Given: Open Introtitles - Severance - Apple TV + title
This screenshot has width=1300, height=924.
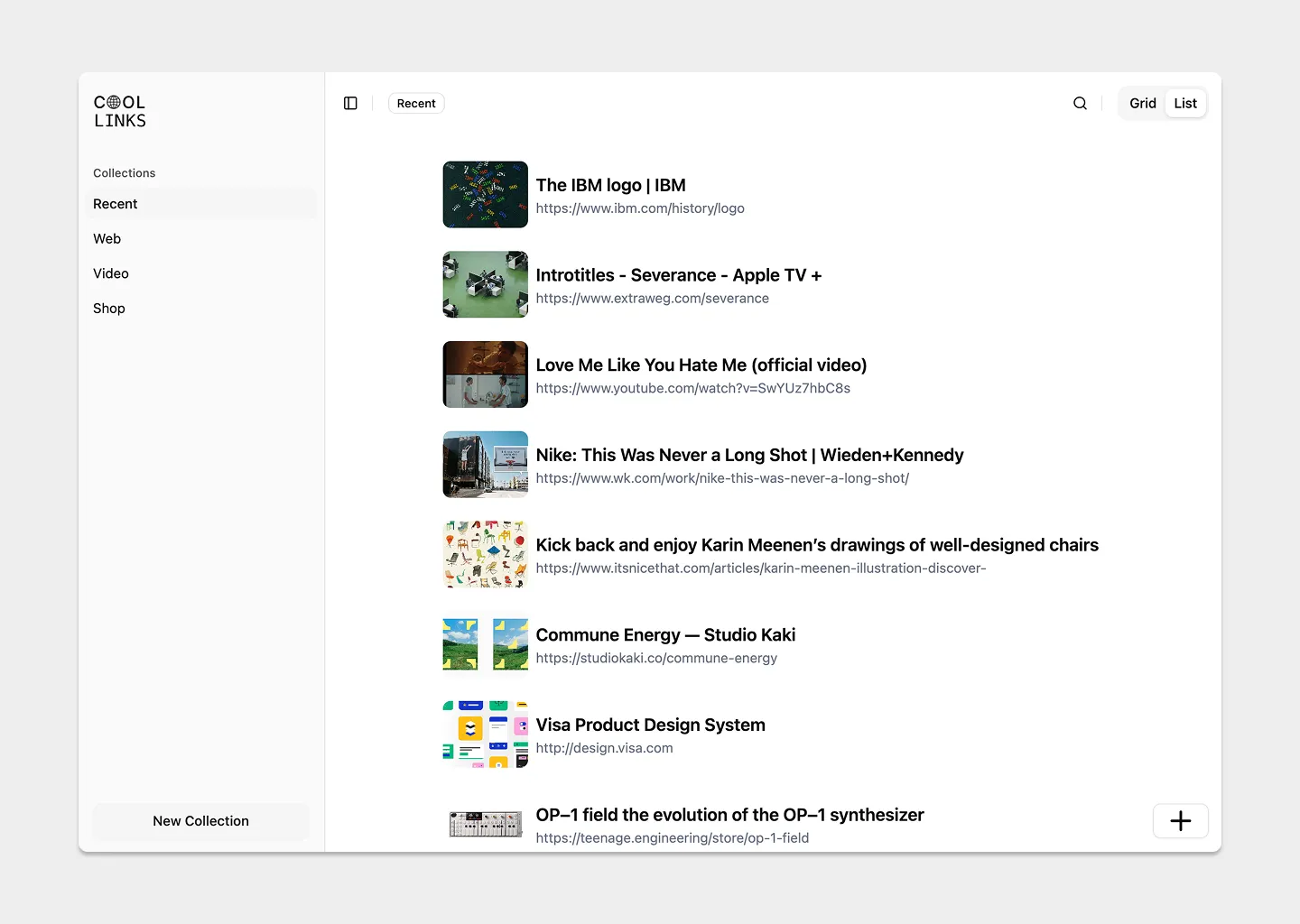Looking at the screenshot, I should pos(679,275).
